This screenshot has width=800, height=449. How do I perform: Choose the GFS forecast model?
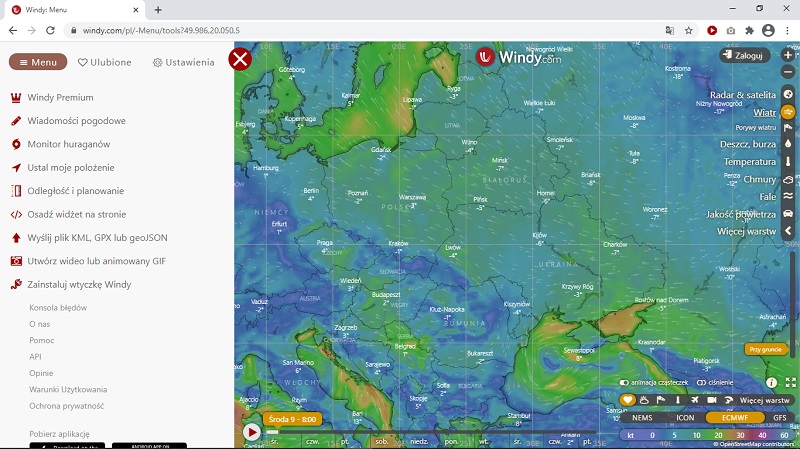click(780, 417)
